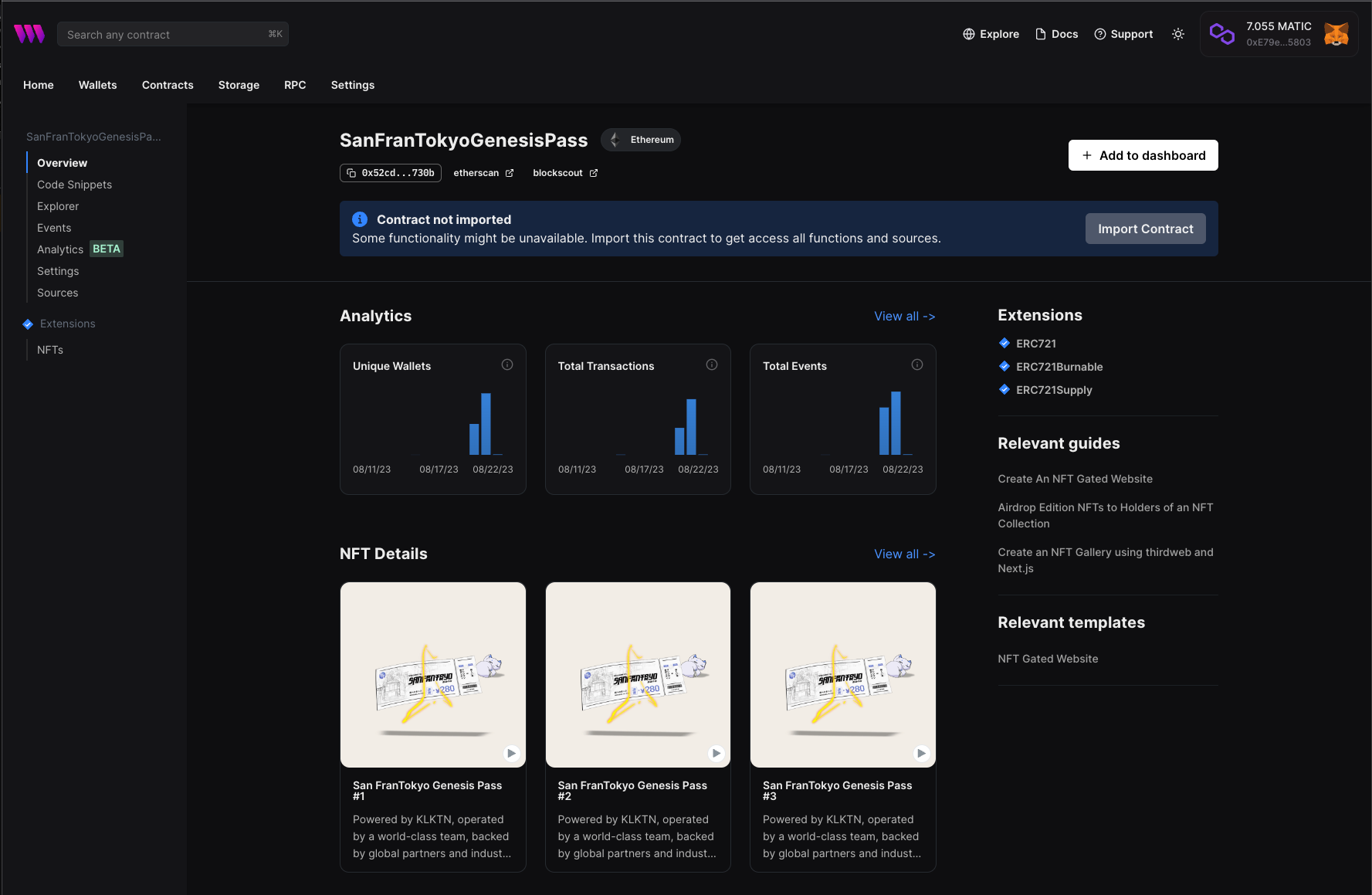The width and height of the screenshot is (1372, 895).
Task: Click the diamond icon beside sidebar Extensions
Action: (28, 324)
